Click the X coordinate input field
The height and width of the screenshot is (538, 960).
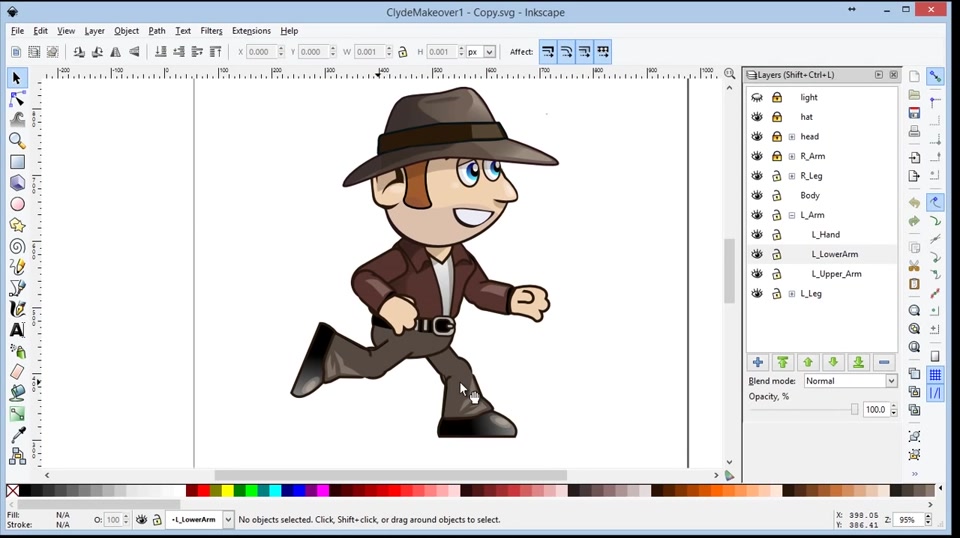click(263, 52)
